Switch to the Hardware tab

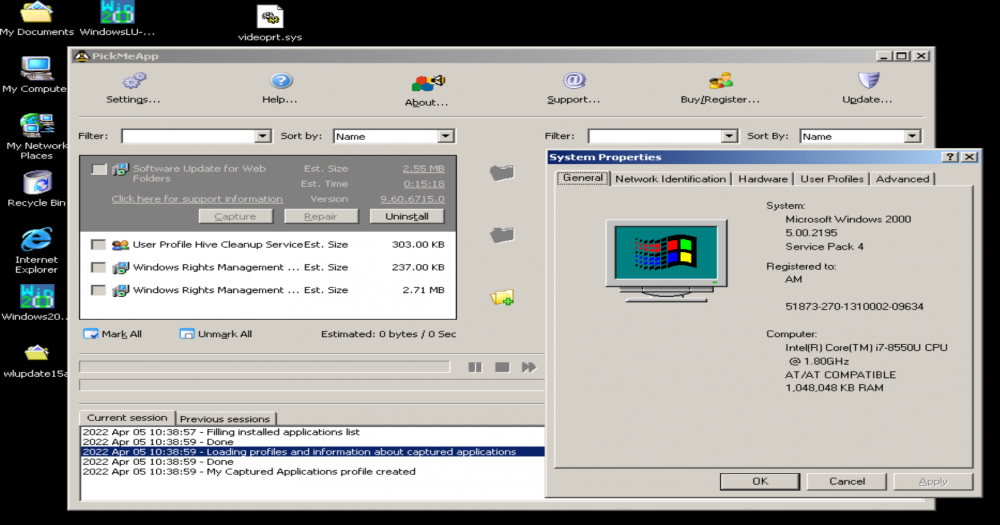[763, 179]
